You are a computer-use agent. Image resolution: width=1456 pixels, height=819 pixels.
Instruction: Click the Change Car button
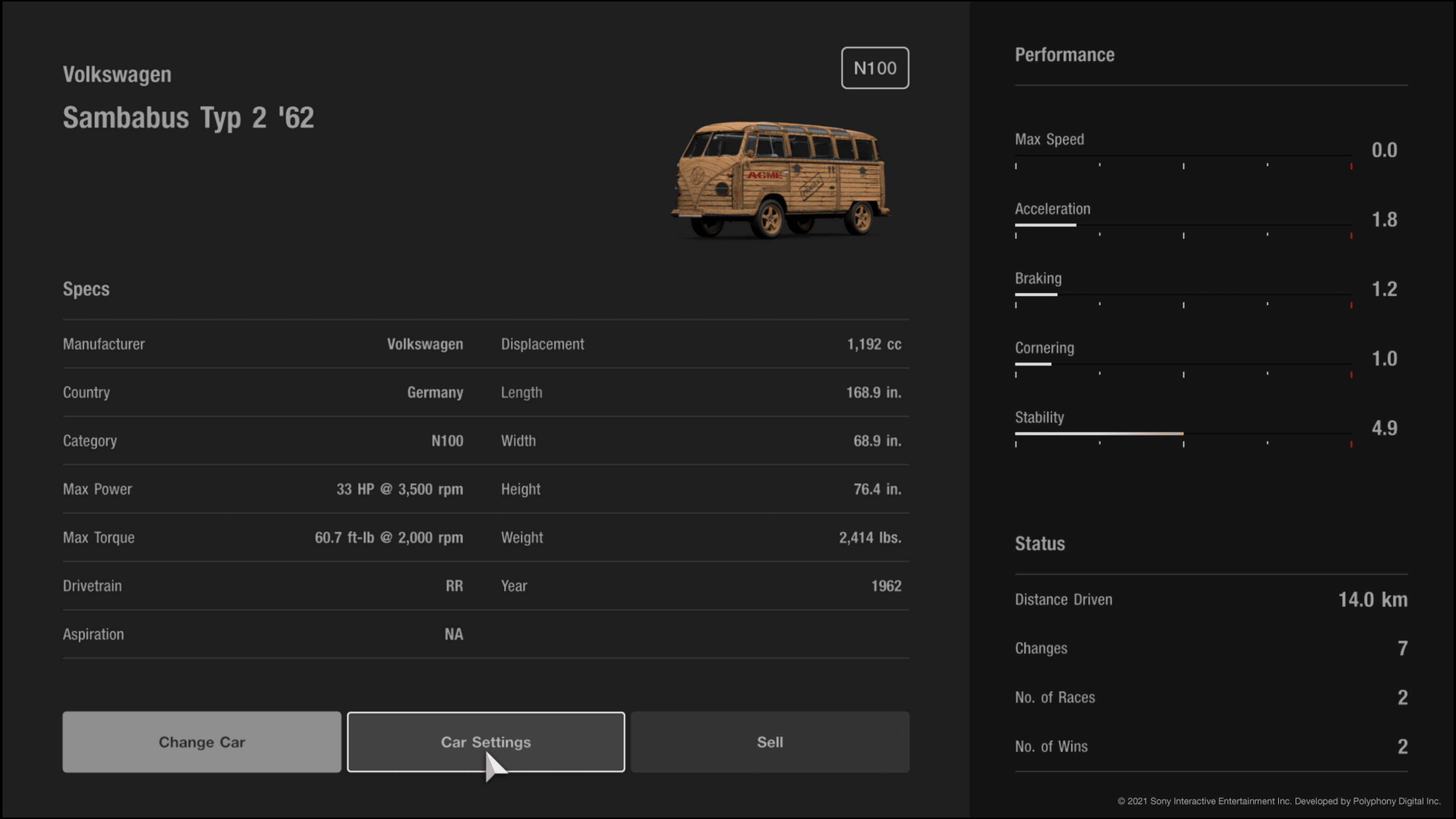(202, 742)
